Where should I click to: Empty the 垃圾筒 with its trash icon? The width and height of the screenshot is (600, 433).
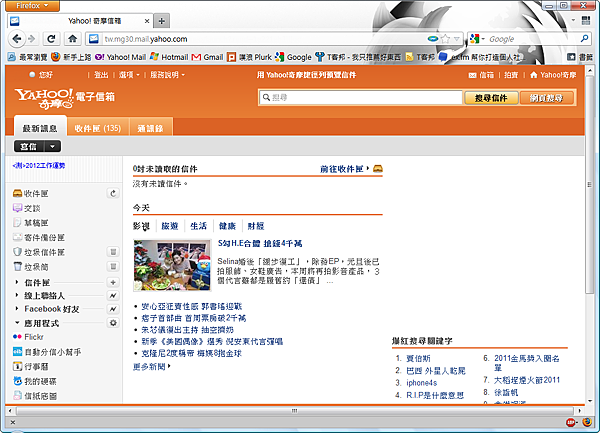click(x=113, y=266)
